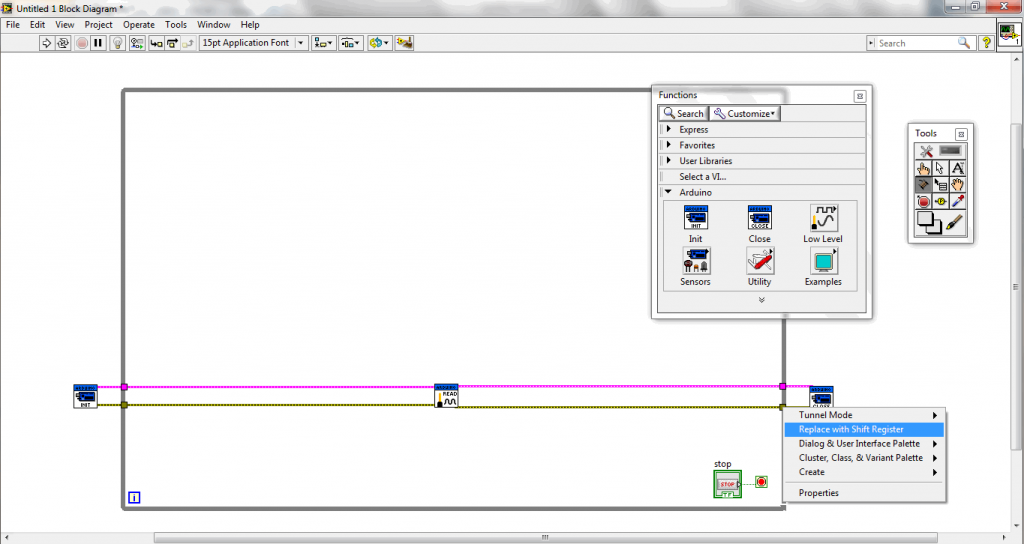Select the Object Shortcut Menu tool

940,185
